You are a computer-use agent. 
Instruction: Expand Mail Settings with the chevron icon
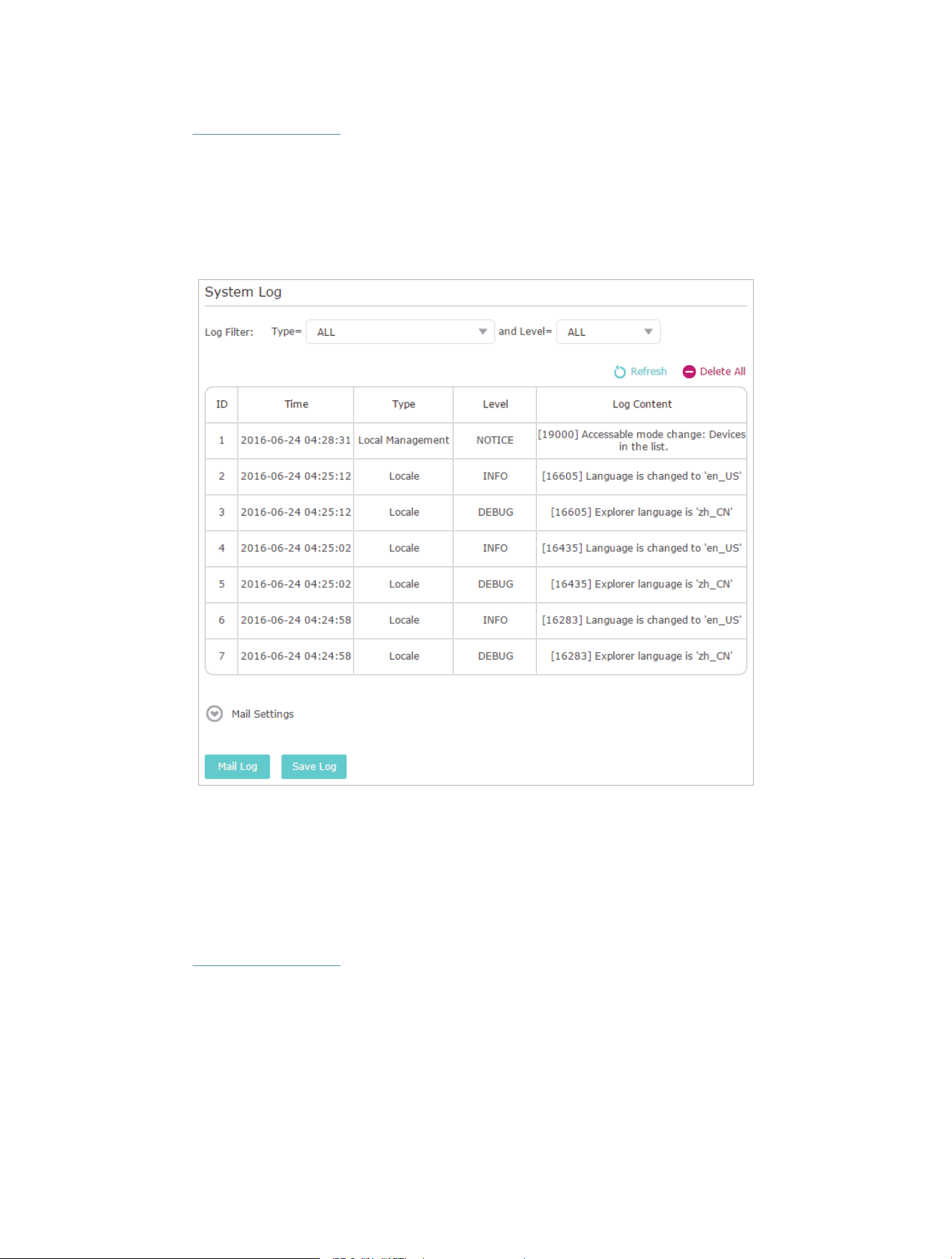click(214, 714)
